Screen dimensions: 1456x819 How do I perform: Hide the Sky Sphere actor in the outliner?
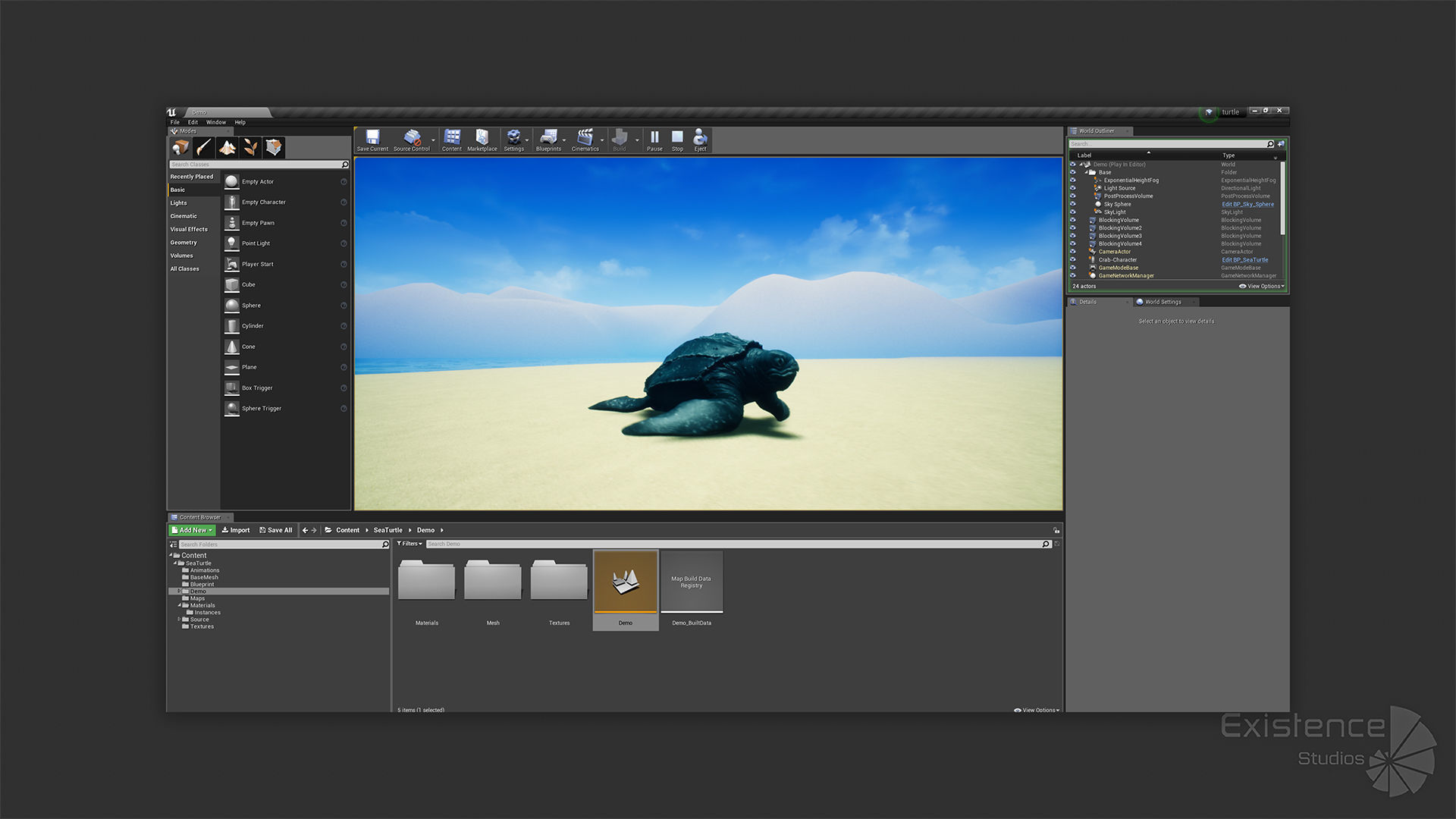[1072, 204]
